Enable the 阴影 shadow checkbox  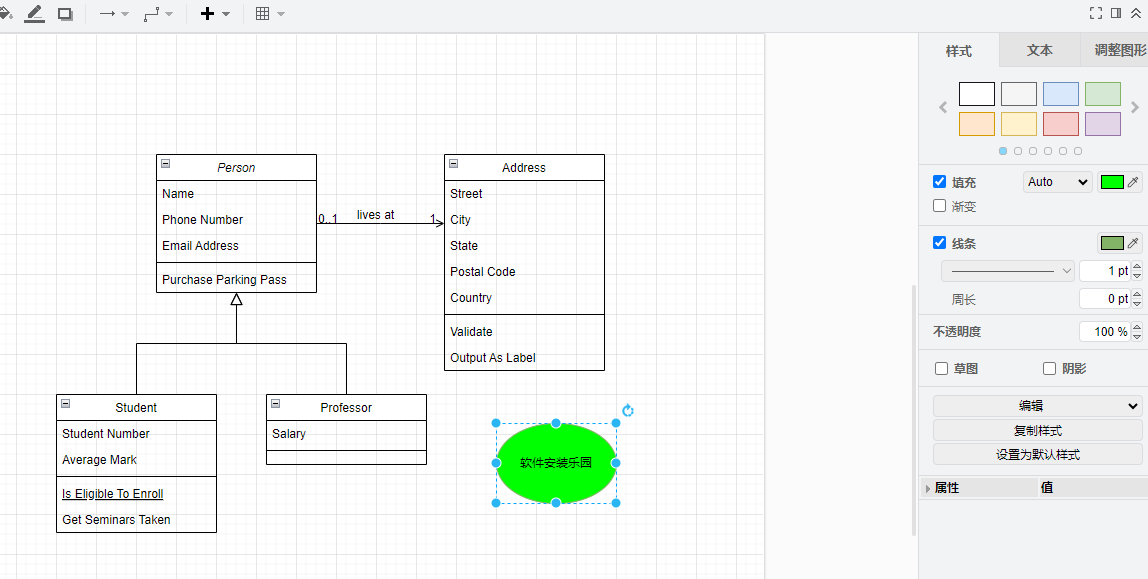pyautogui.click(x=1049, y=369)
